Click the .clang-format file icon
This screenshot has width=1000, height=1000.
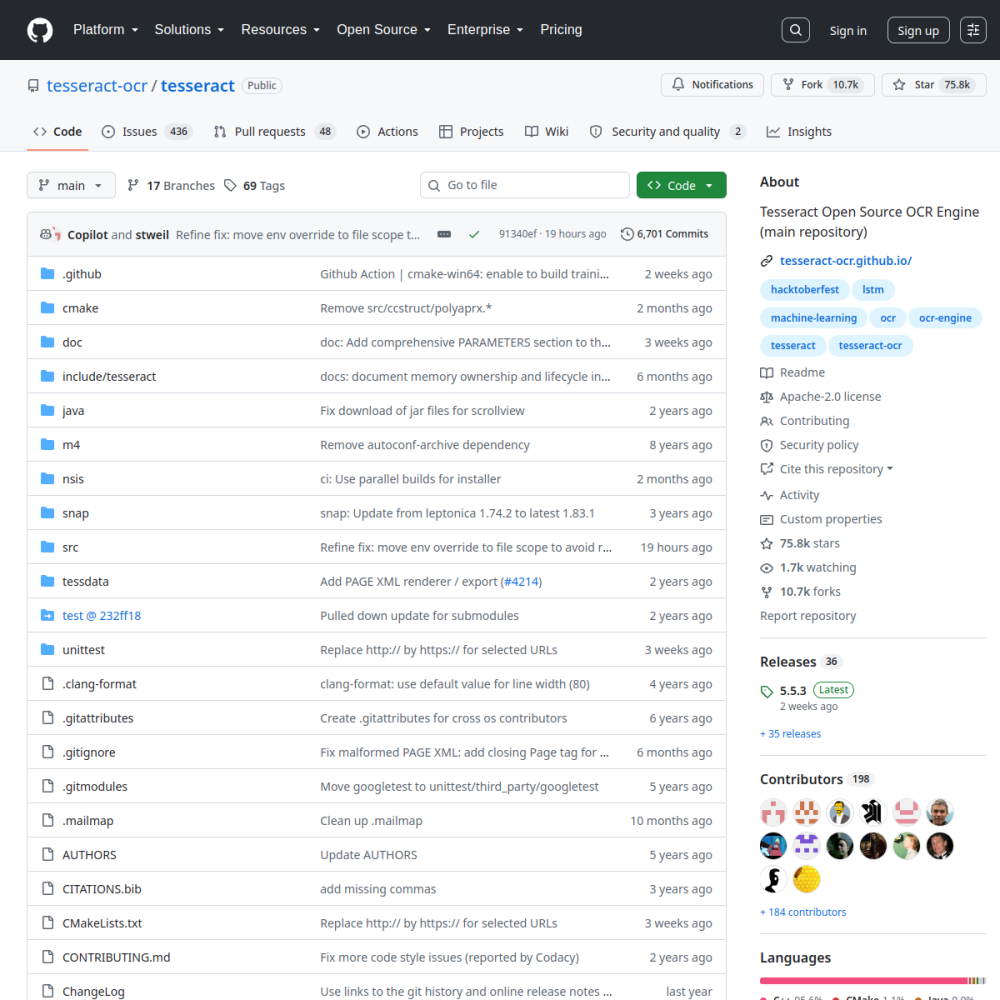pos(47,684)
